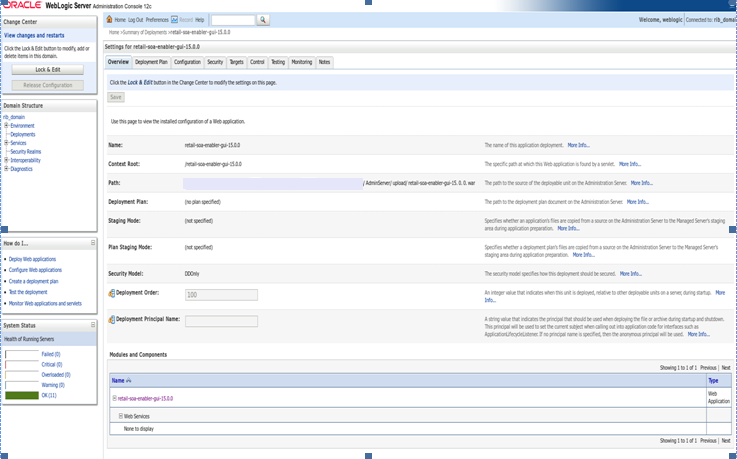Click the Save button
The width and height of the screenshot is (737, 459).
pyautogui.click(x=116, y=97)
